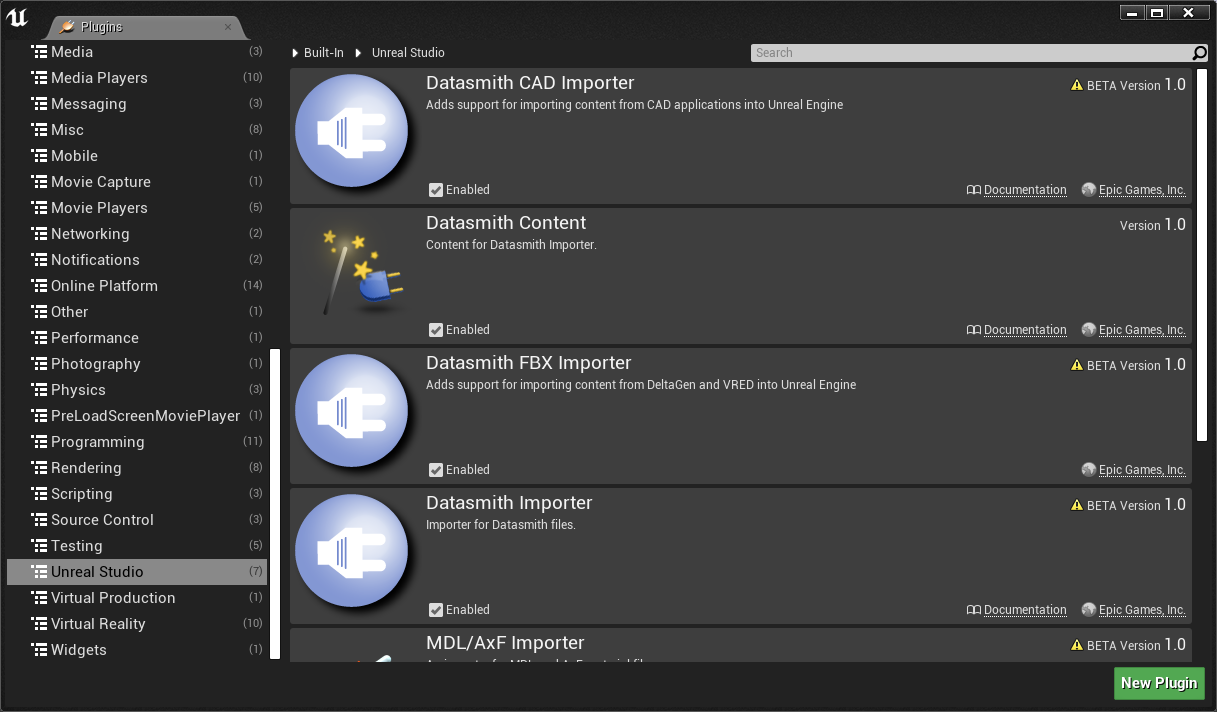The width and height of the screenshot is (1217, 712).
Task: Click the category icon beside Widgets
Action: tap(39, 650)
